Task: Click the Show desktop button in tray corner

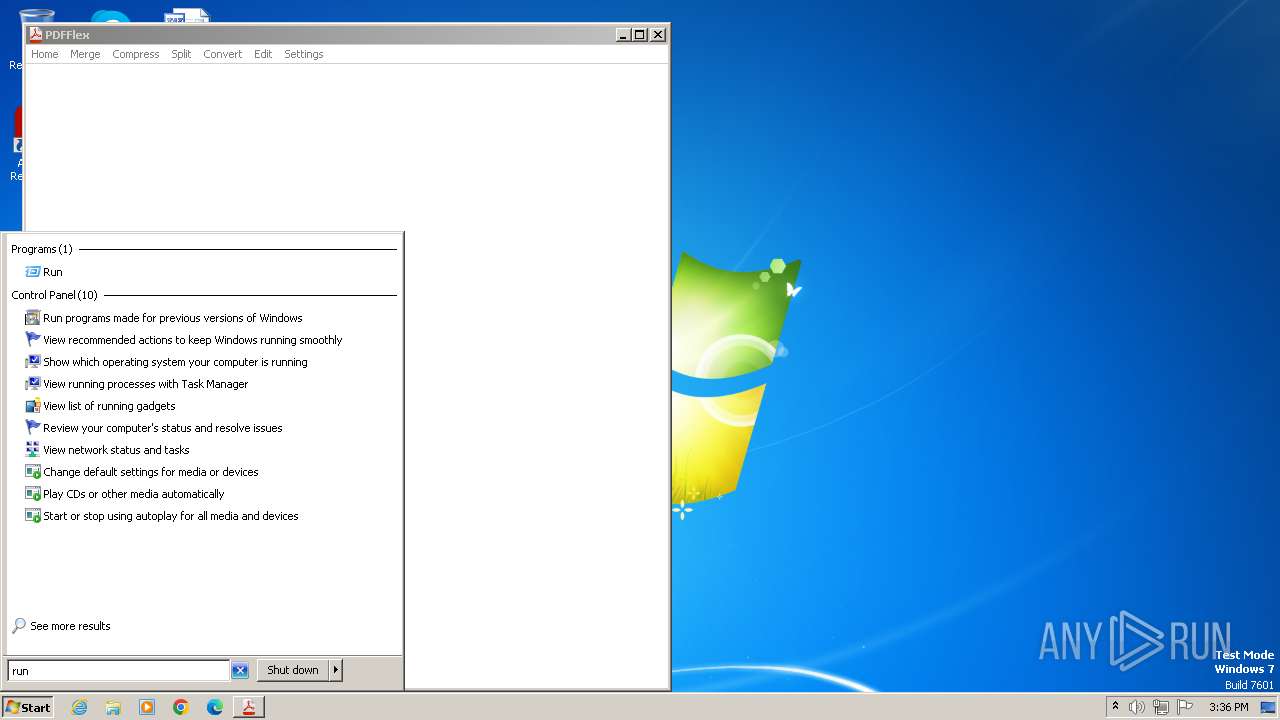Action: pyautogui.click(x=1268, y=707)
